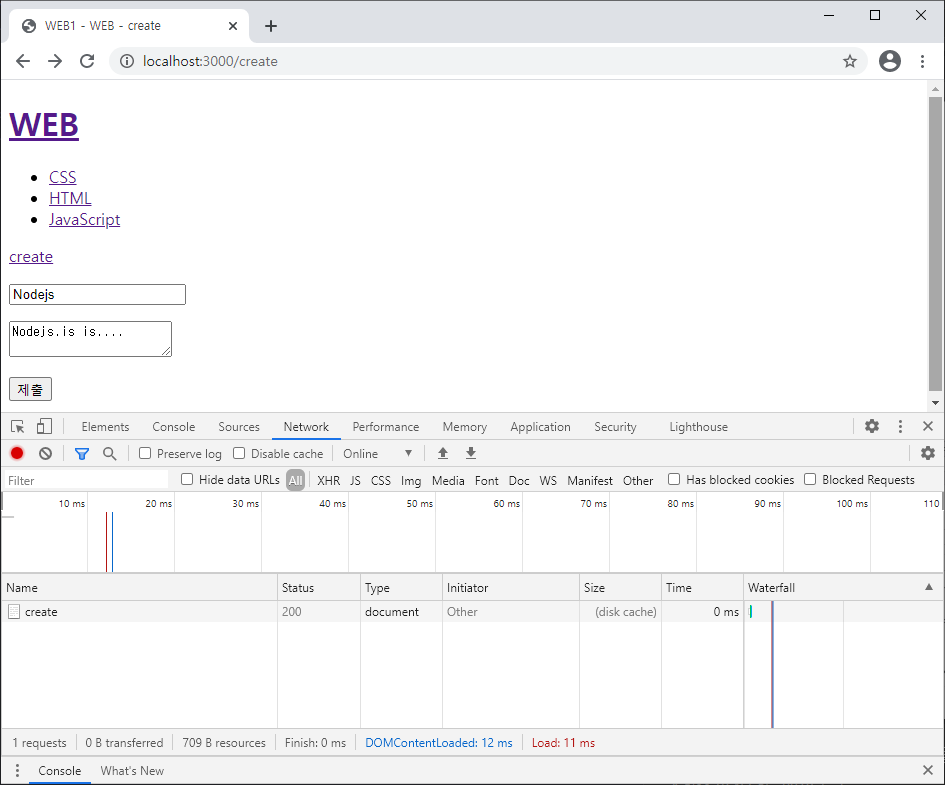Sort by the Waterfall column
Image resolution: width=945 pixels, height=785 pixels.
844,587
